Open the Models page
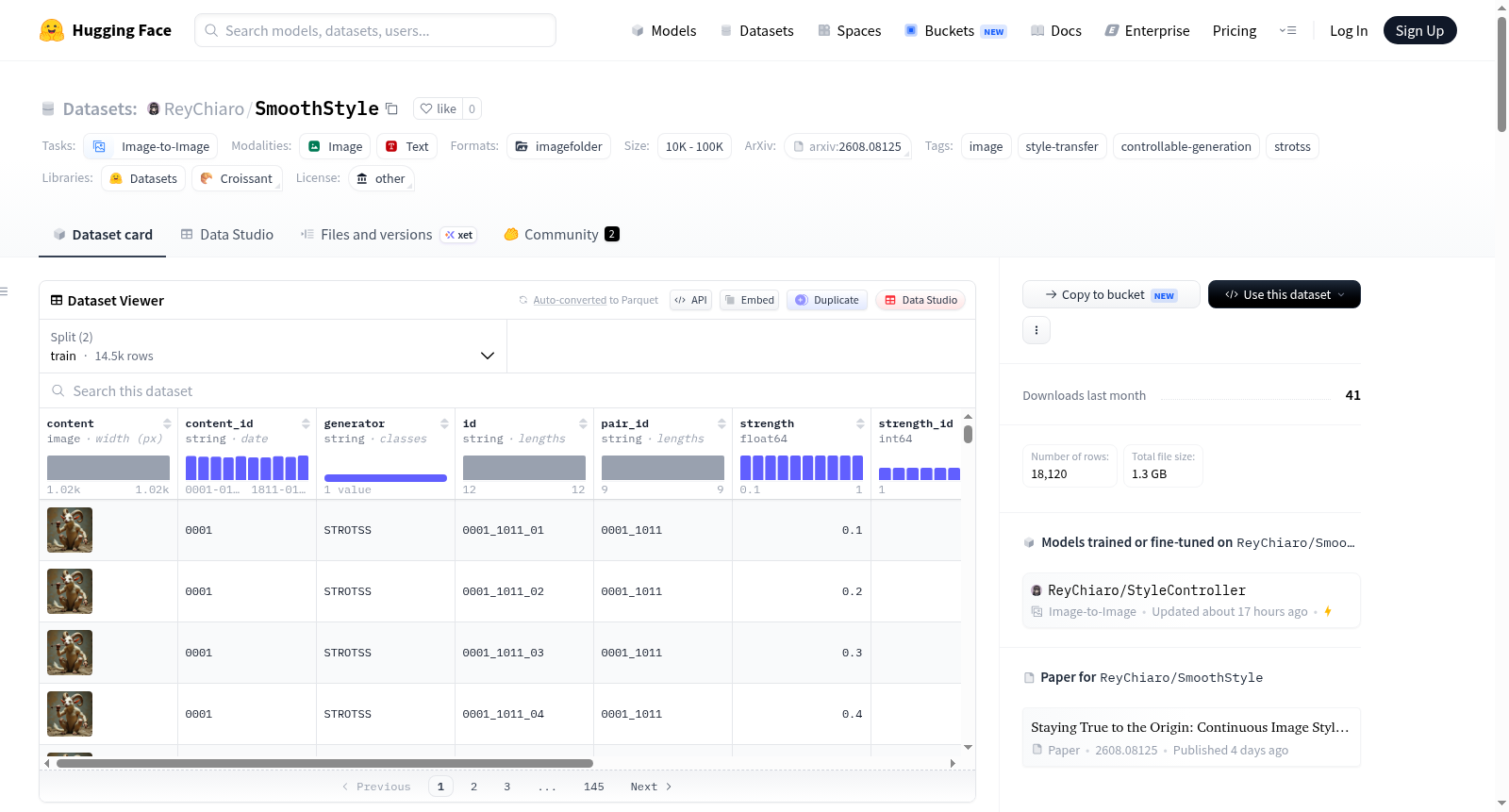Screen dimensions: 1509x812 [x=664, y=30]
